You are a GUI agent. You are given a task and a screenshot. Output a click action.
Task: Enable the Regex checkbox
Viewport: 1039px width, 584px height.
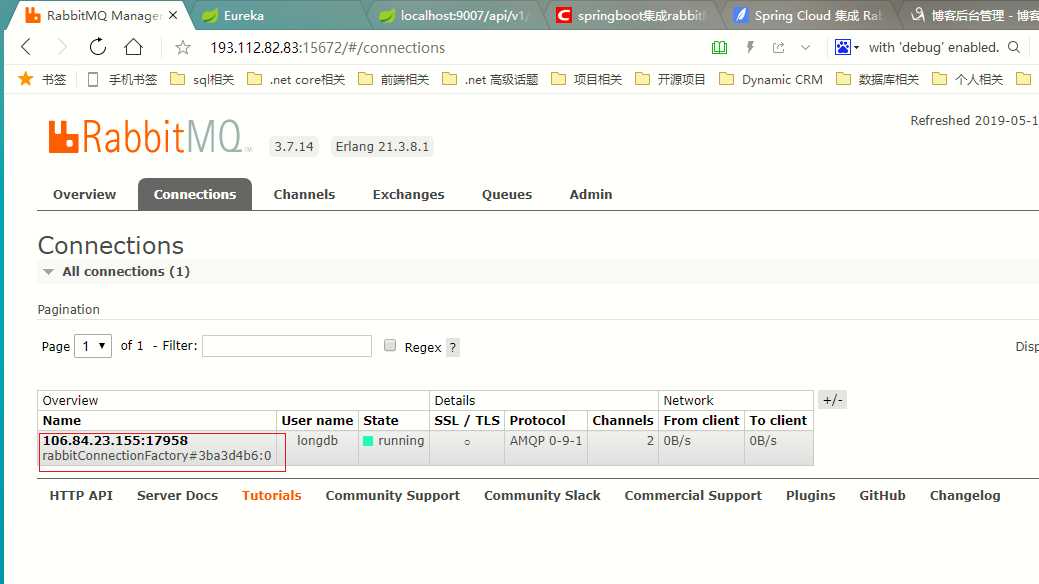tap(390, 345)
